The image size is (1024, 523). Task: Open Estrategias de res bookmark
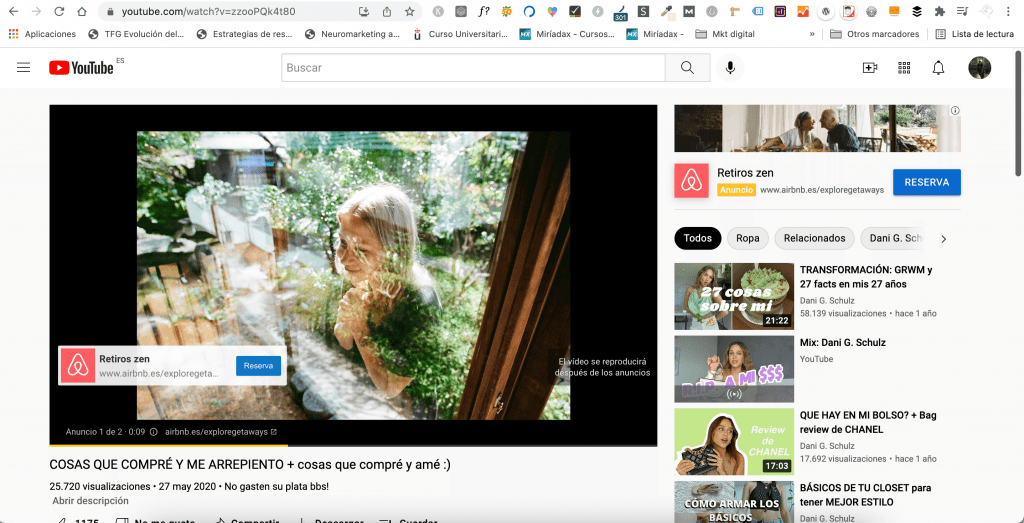(x=243, y=34)
